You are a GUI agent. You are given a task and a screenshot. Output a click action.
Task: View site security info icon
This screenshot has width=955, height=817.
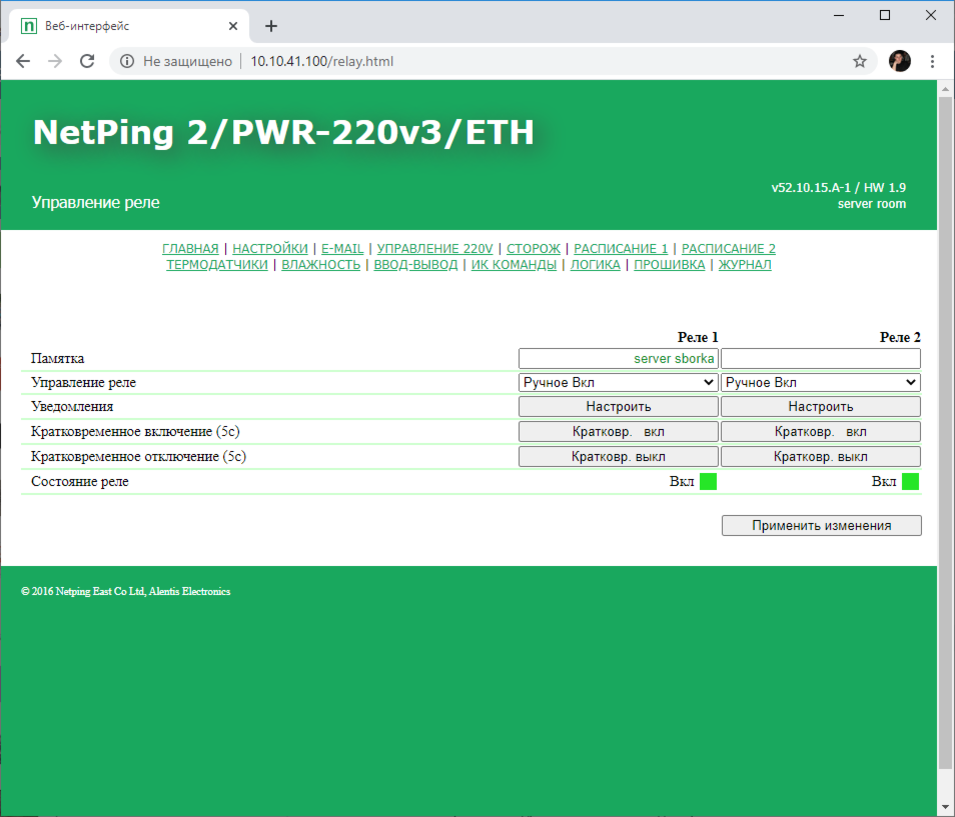[127, 61]
